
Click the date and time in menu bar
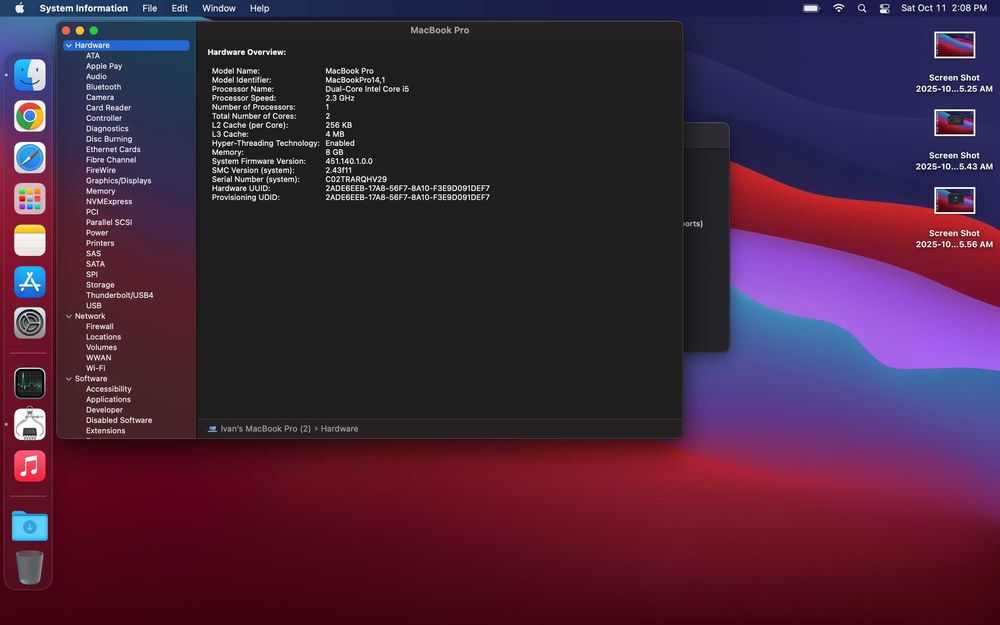pyautogui.click(x=944, y=8)
